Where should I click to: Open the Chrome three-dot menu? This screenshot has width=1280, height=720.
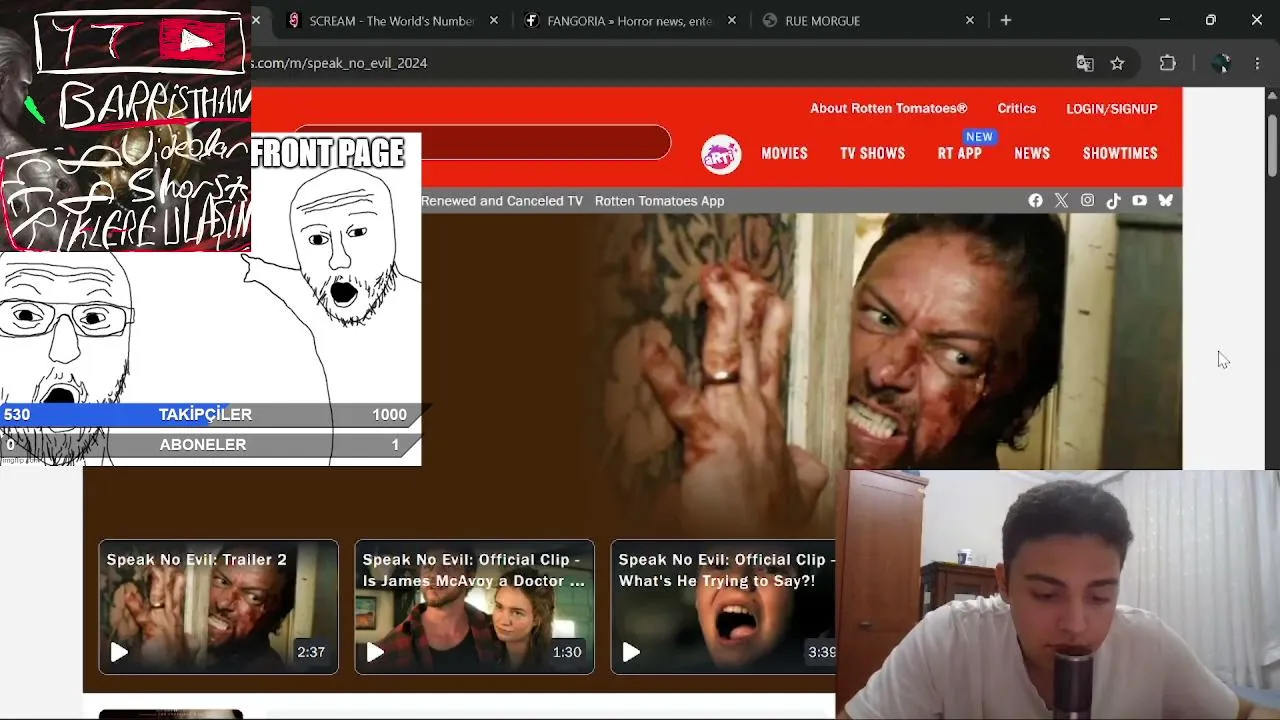tap(1257, 63)
